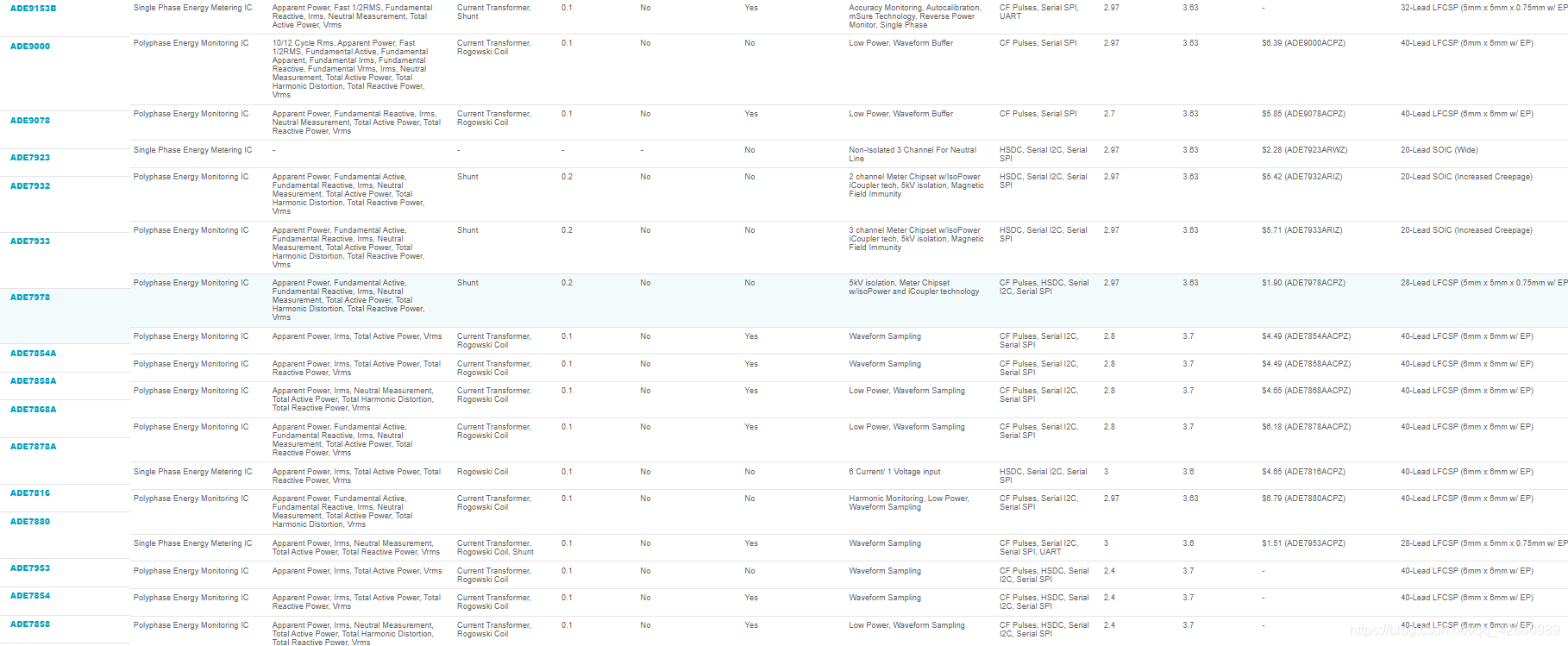
Task: Select price cell $5.71 (ADE7933ARIZ)
Action: 1301,230
